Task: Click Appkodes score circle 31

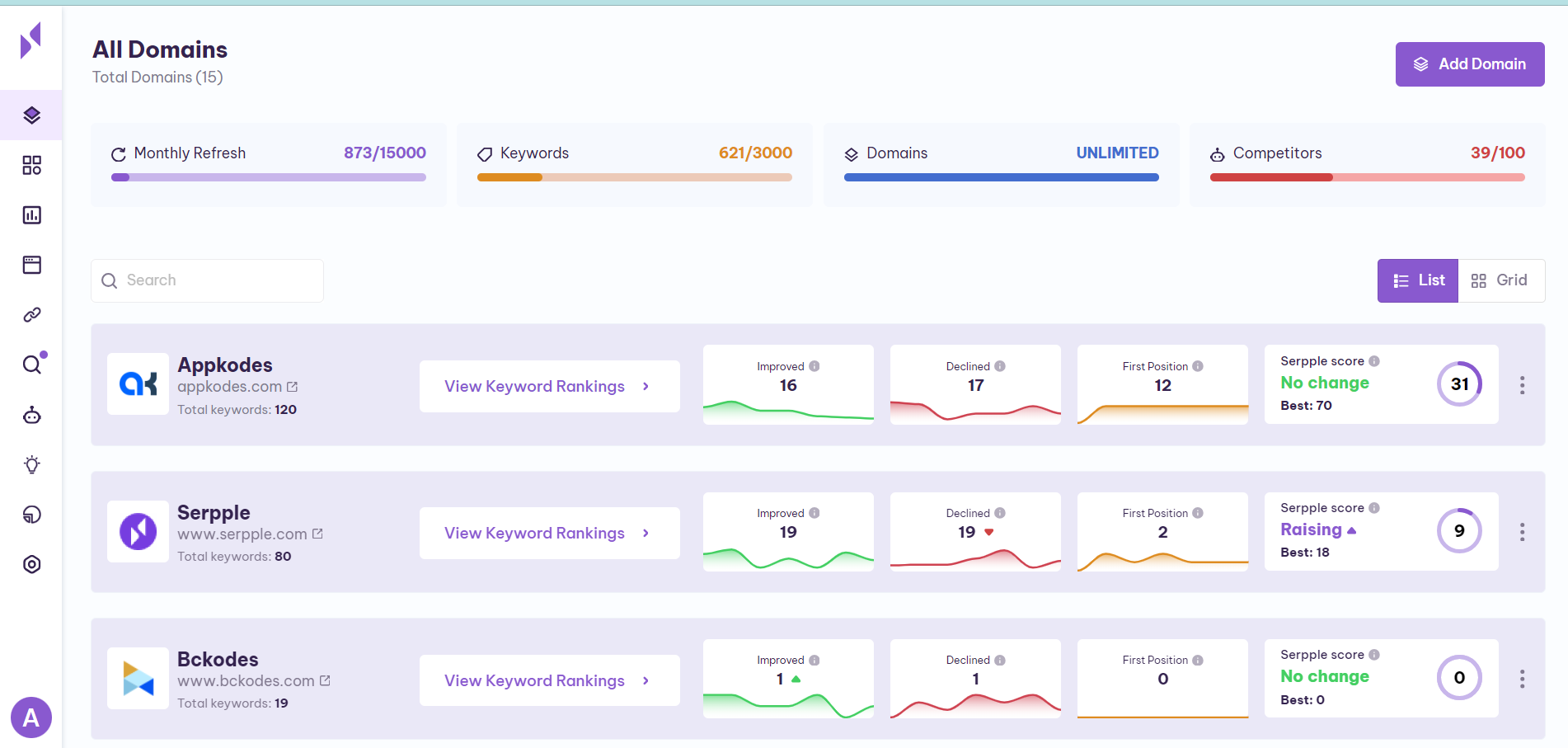Action: (x=1459, y=383)
